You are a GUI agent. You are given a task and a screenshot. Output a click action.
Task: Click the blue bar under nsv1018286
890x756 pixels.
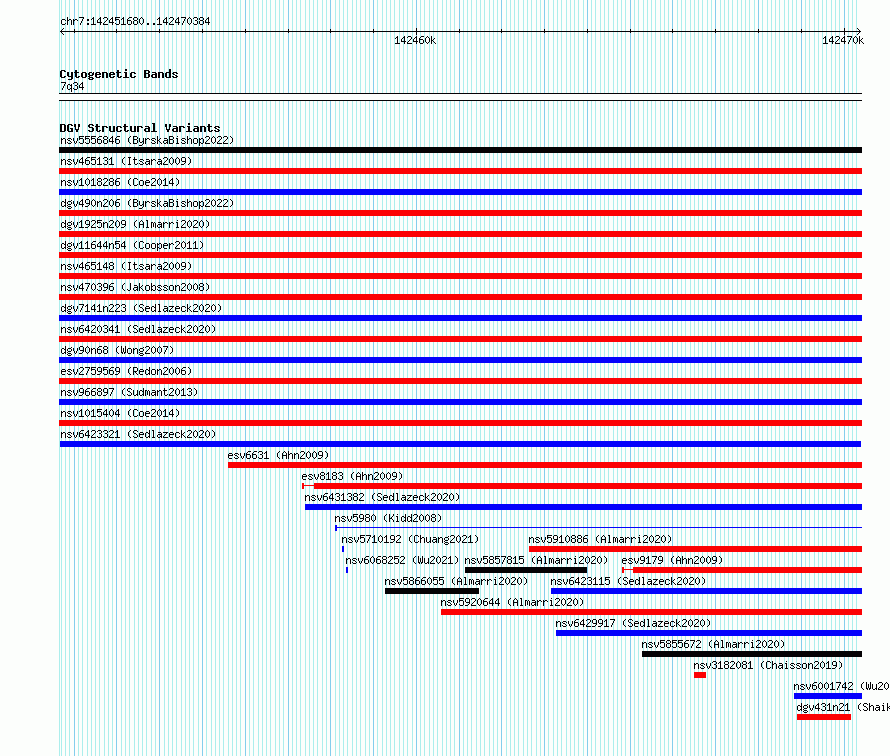pos(460,192)
